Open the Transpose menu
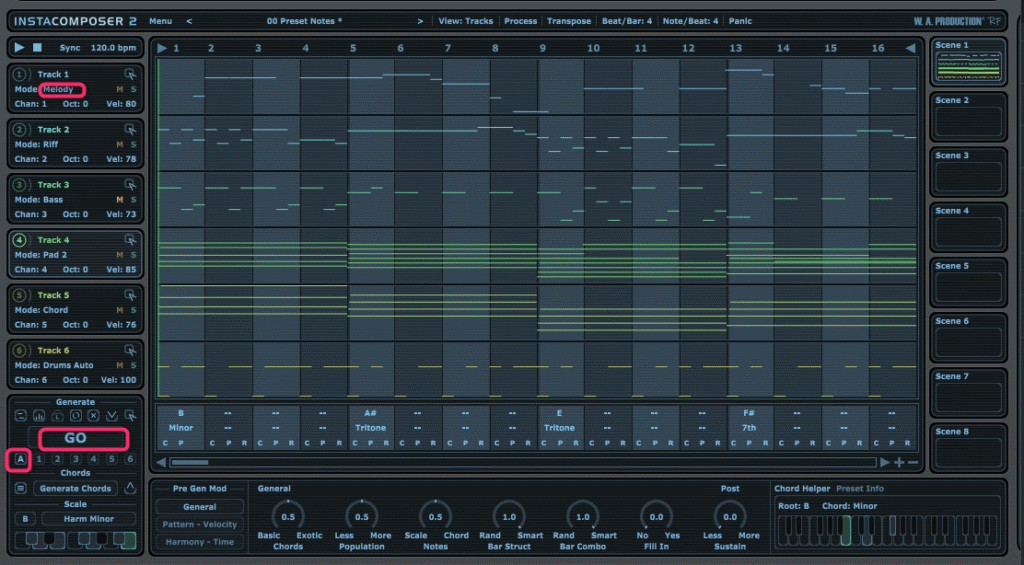Image resolution: width=1024 pixels, height=565 pixels. pos(569,21)
